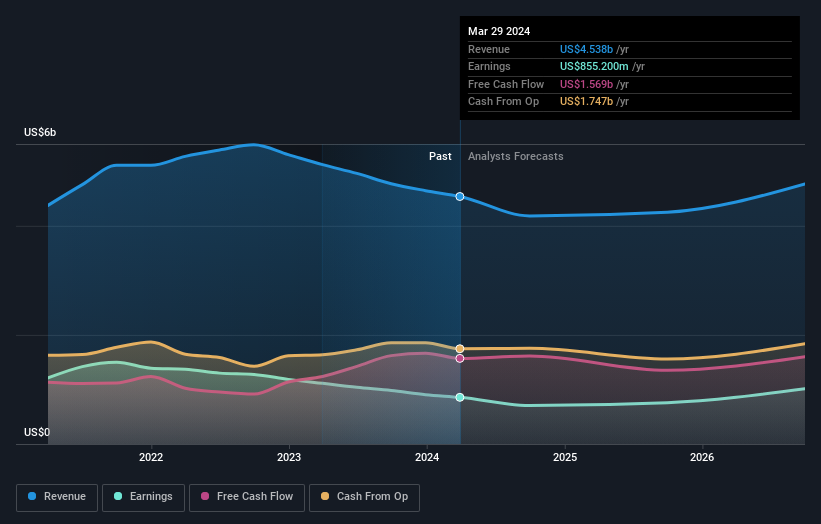This screenshot has height=524, width=821.
Task: Click the Past label on chart
Action: pyautogui.click(x=440, y=156)
